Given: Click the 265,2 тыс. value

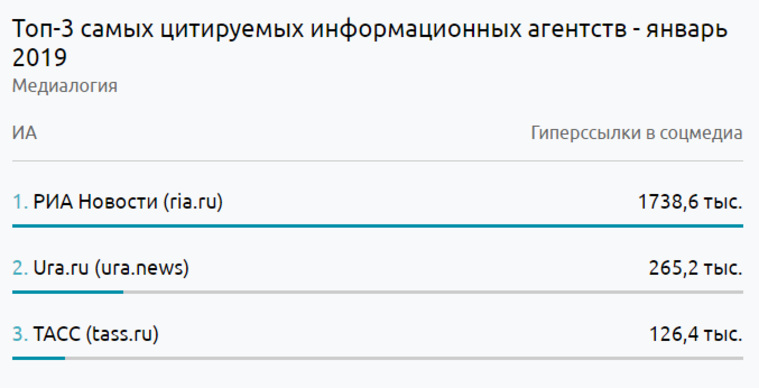Looking at the screenshot, I should pyautogui.click(x=696, y=268).
